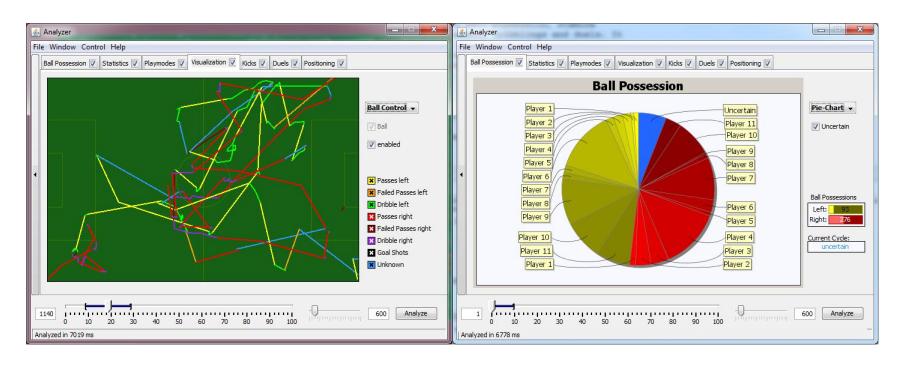This screenshot has height=370, width=904.
Task: Open Help menu in right Analyzer window
Action: coord(544,47)
